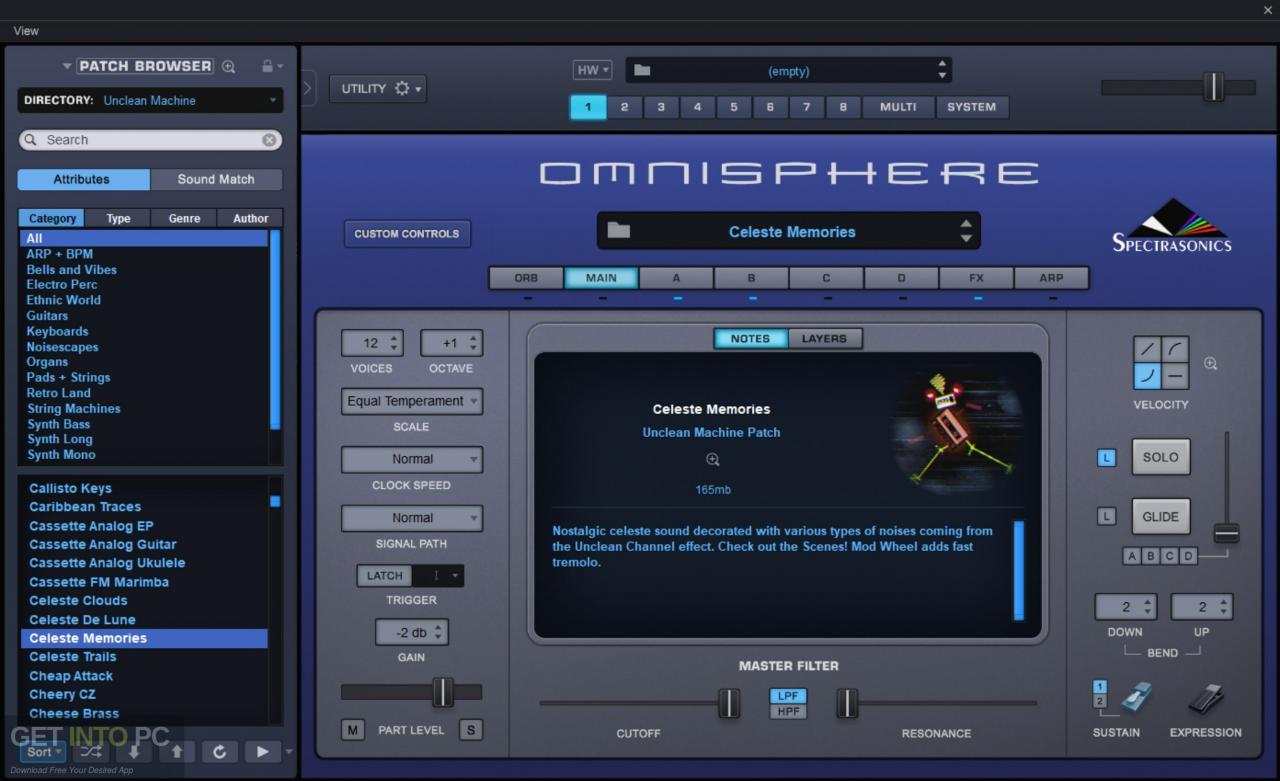Select the highlighted concave velocity curve
This screenshot has width=1280, height=781.
(x=1147, y=377)
